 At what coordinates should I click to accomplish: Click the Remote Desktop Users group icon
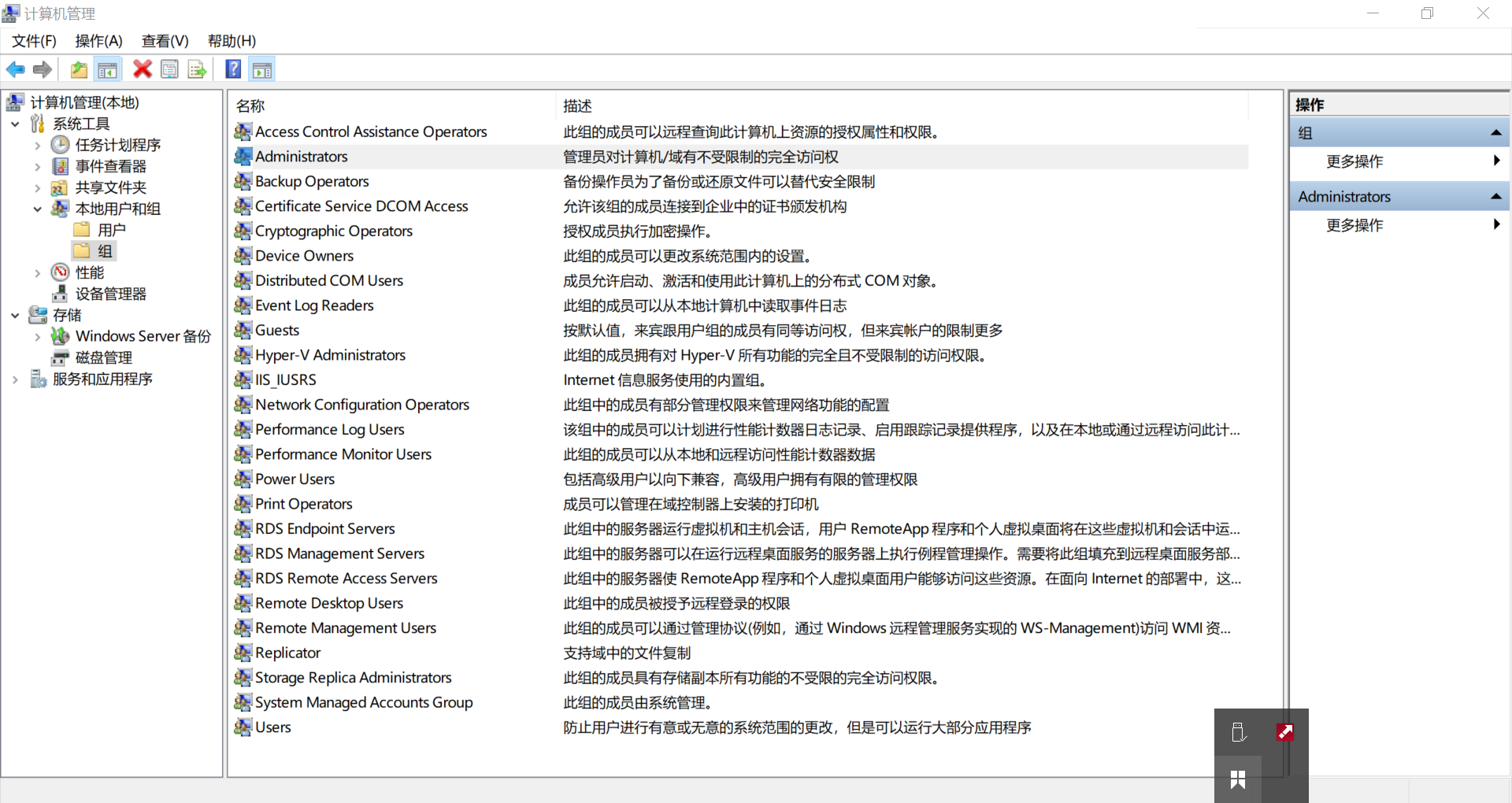click(x=243, y=603)
